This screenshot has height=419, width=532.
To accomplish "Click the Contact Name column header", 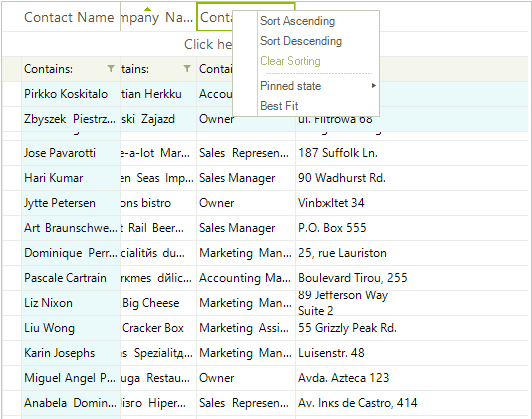I will click(x=71, y=17).
